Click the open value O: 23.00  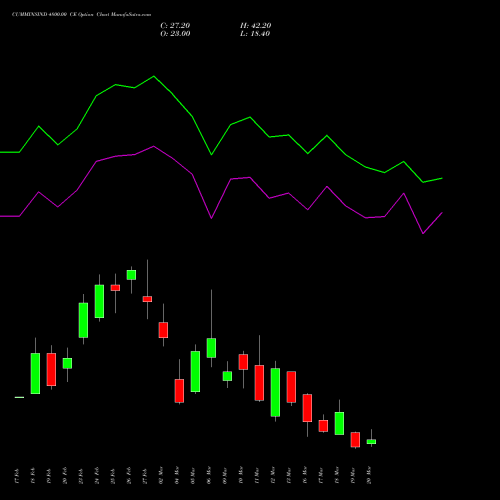(175, 34)
